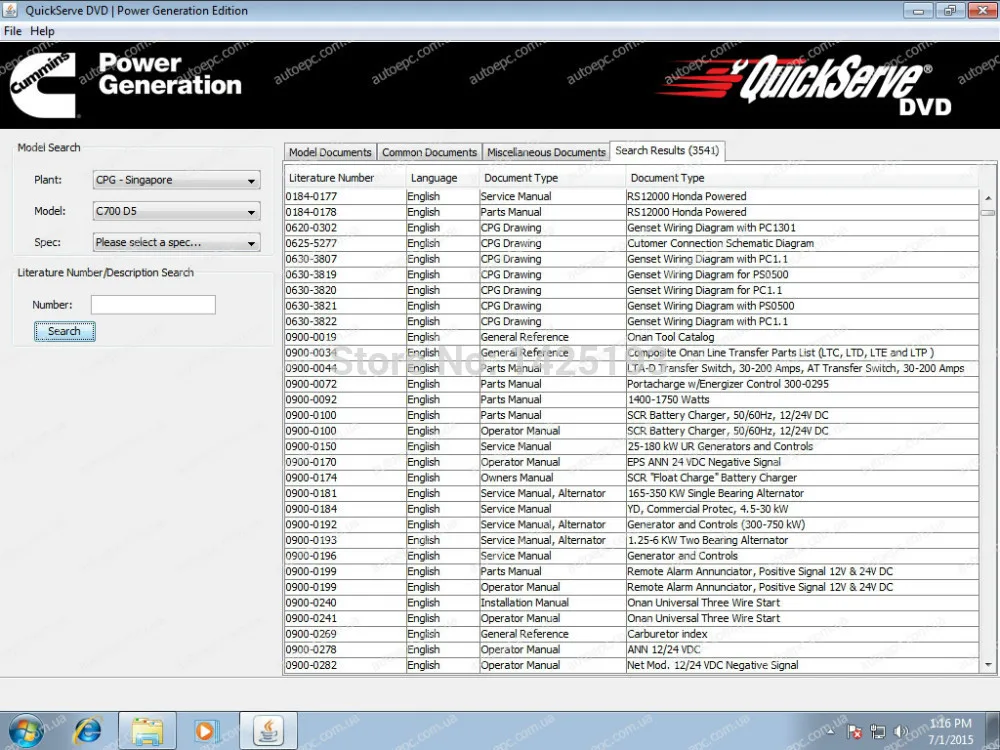This screenshot has width=1000, height=750.
Task: Select Net Mod. 12/24 VDC Negative Signal
Action: (x=712, y=665)
